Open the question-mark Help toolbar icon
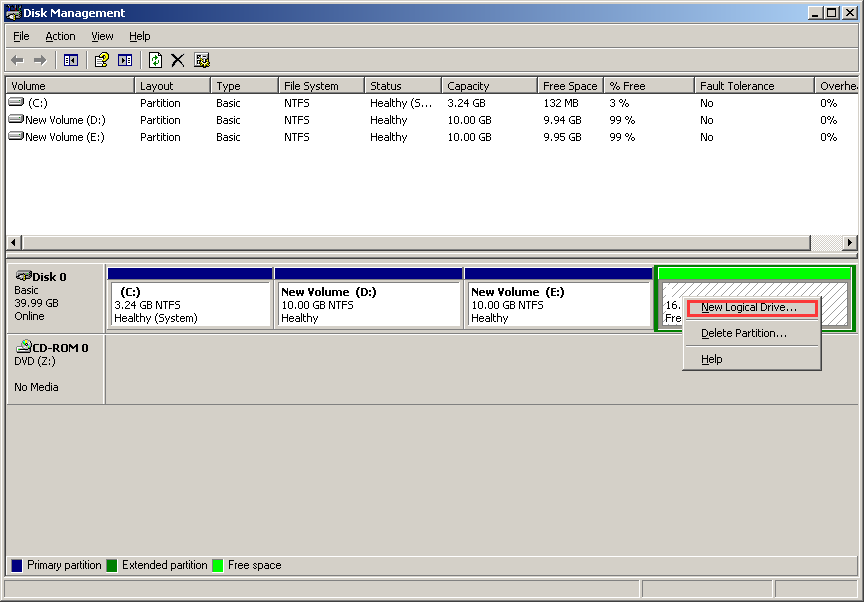The image size is (864, 602). pyautogui.click(x=101, y=60)
